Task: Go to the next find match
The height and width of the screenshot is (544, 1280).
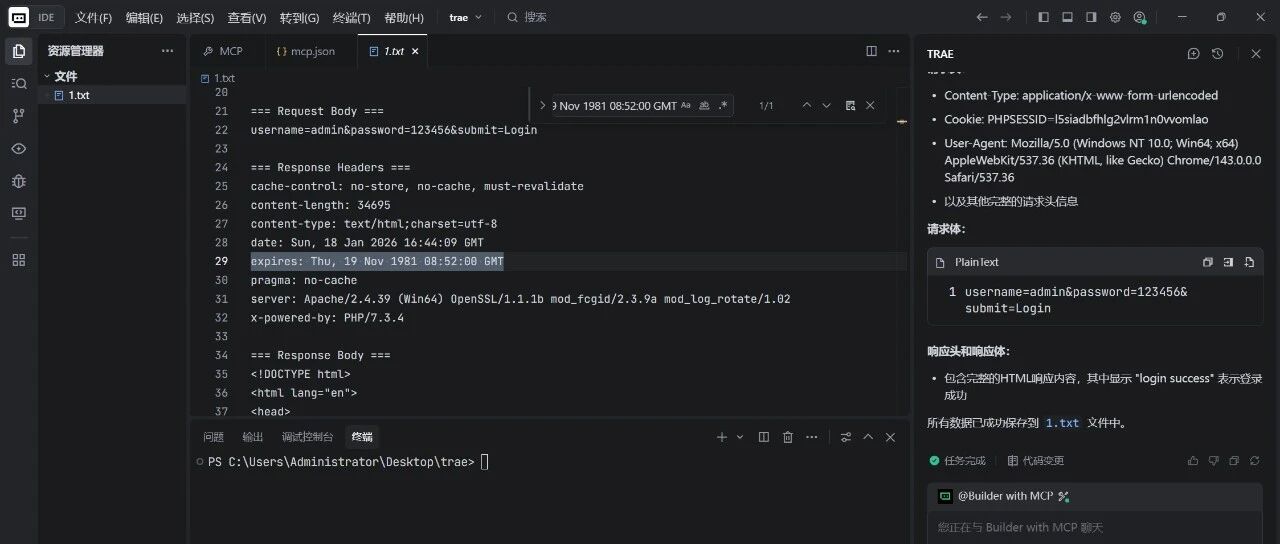Action: (x=827, y=105)
